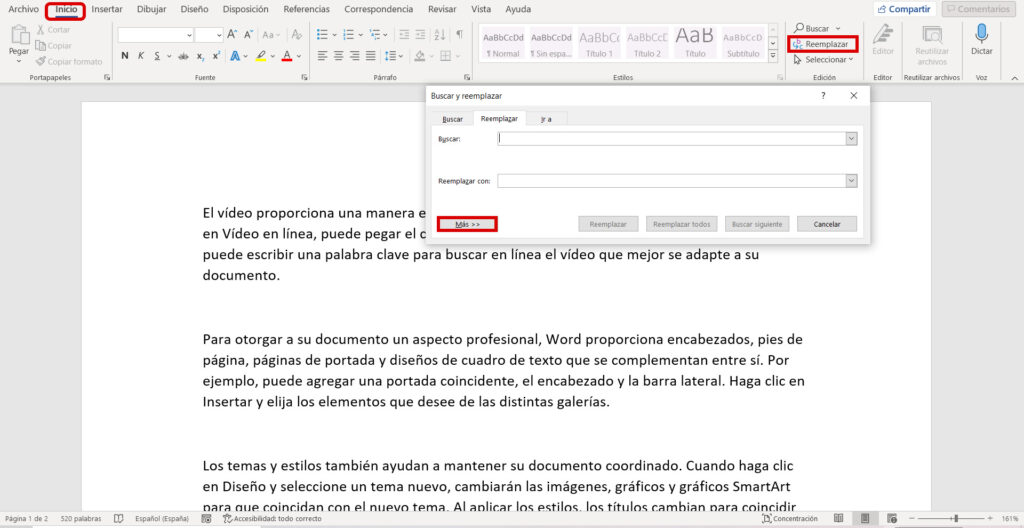1024x528 pixels.
Task: Increase font size with the larger A
Action: (232, 35)
